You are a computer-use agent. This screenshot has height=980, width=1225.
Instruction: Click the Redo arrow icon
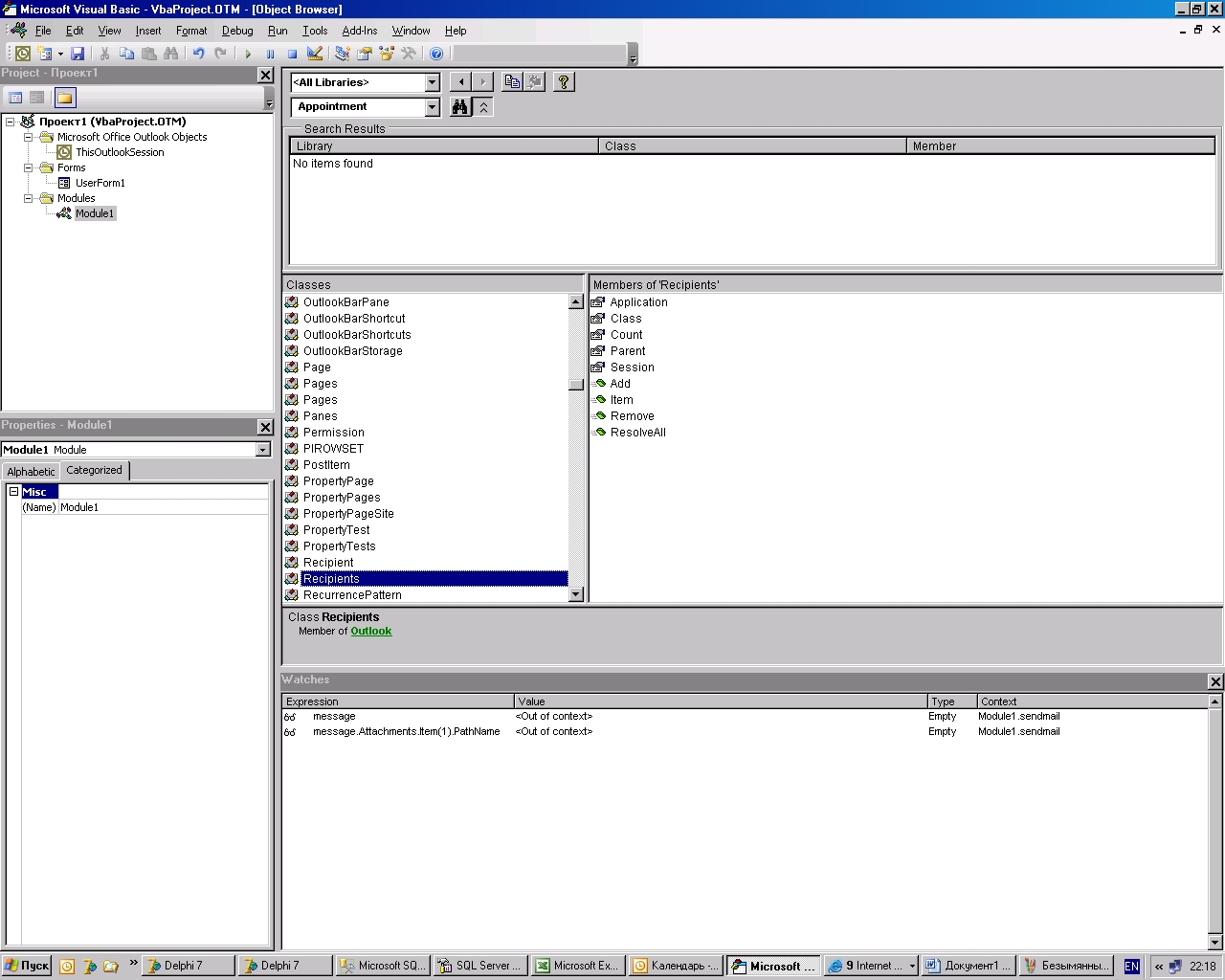pos(220,54)
